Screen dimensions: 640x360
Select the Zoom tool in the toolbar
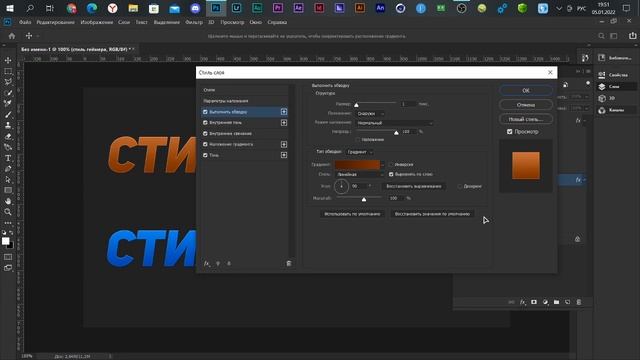pyautogui.click(x=8, y=212)
